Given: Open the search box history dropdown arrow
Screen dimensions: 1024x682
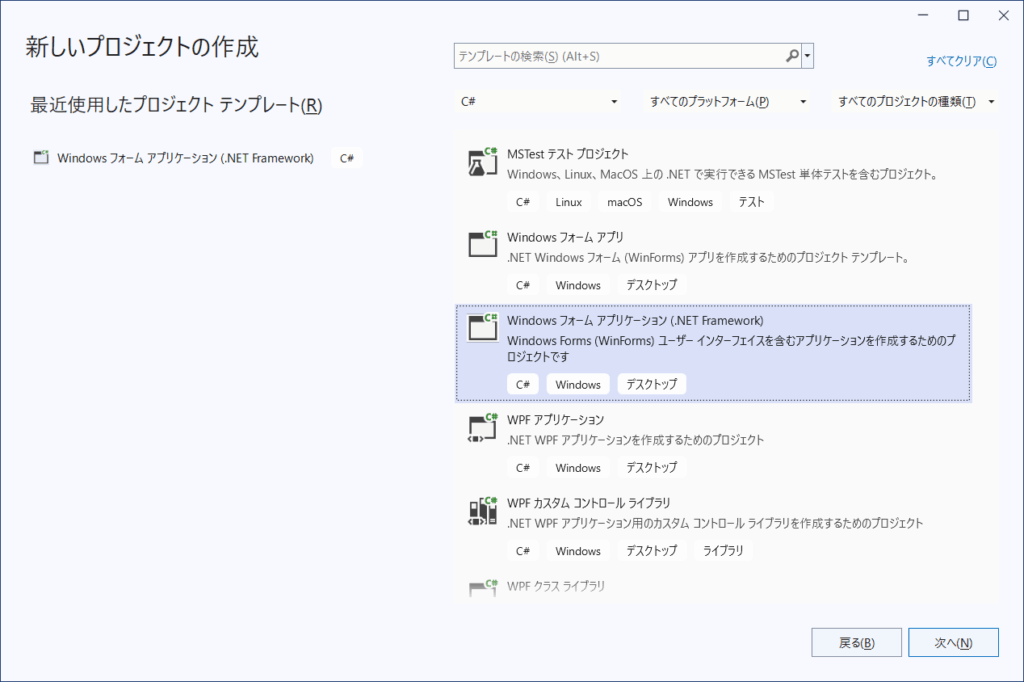Looking at the screenshot, I should [x=808, y=56].
